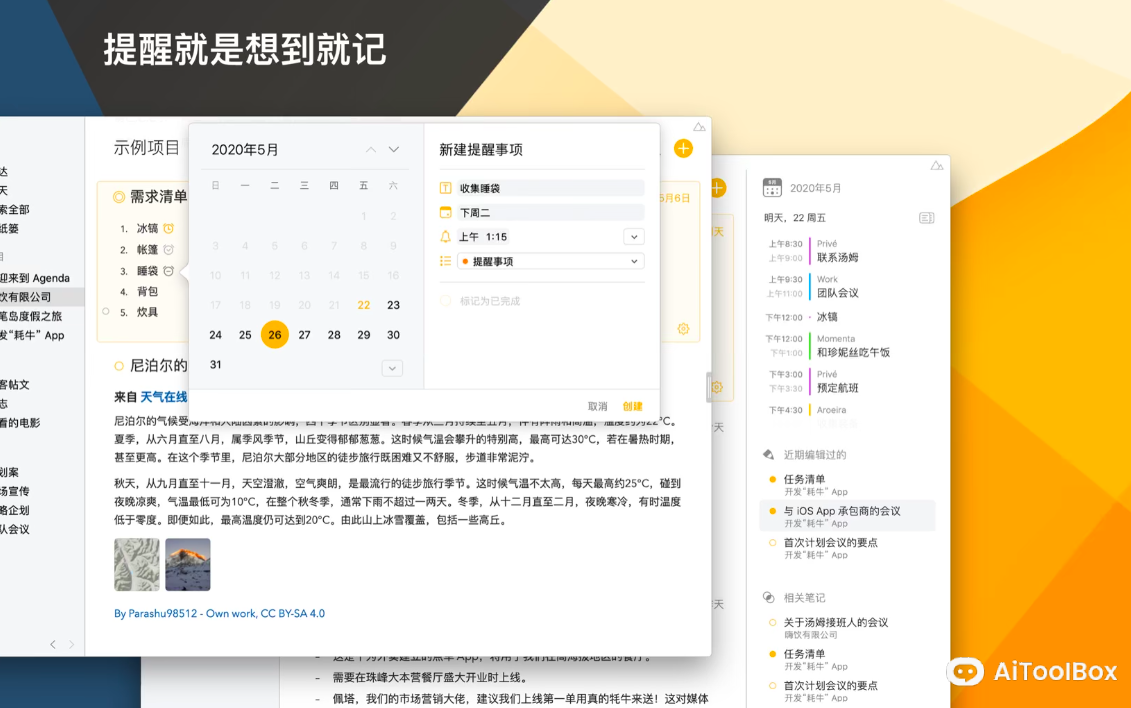Screen dimensions: 1131x708
Task: Toggle the circle beside 尼泊尔的 heading
Action: [118, 364]
